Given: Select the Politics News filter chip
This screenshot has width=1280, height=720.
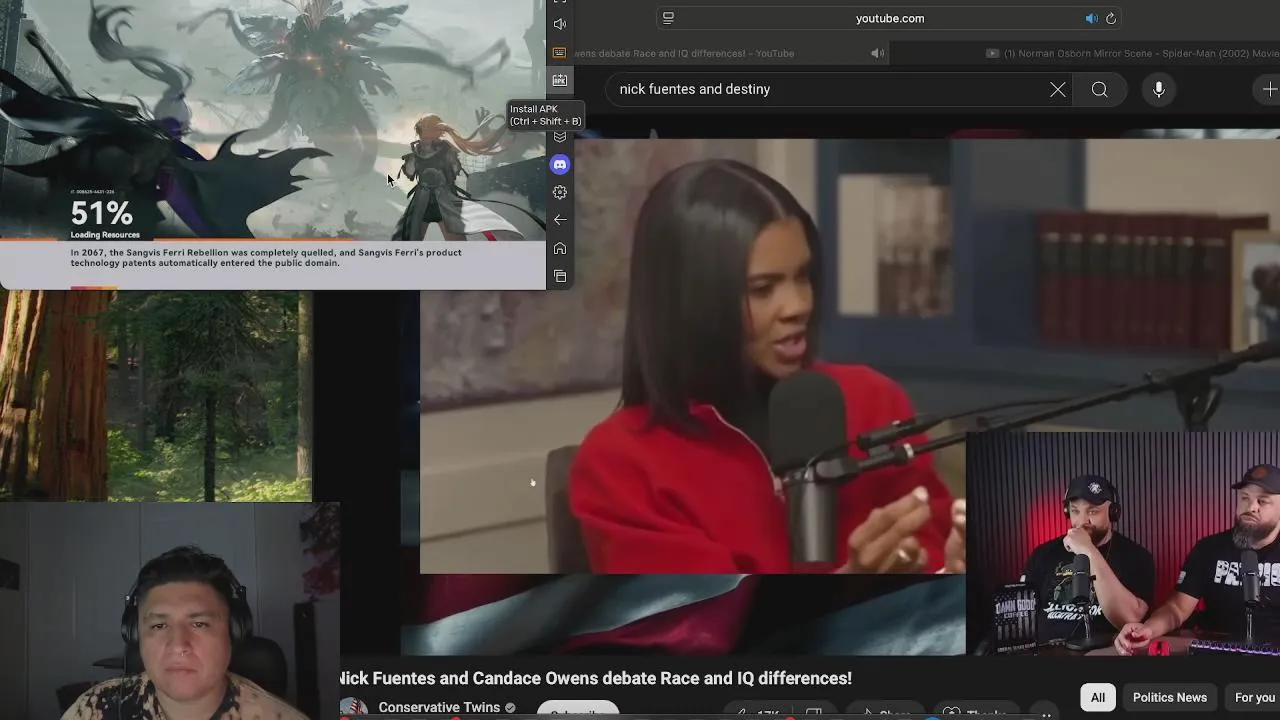Looking at the screenshot, I should click(x=1169, y=697).
